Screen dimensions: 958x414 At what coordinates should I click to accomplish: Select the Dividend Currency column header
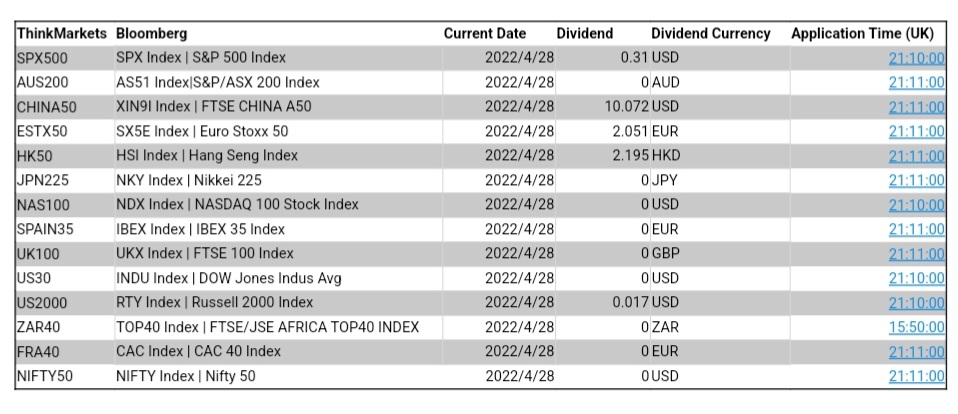(710, 34)
